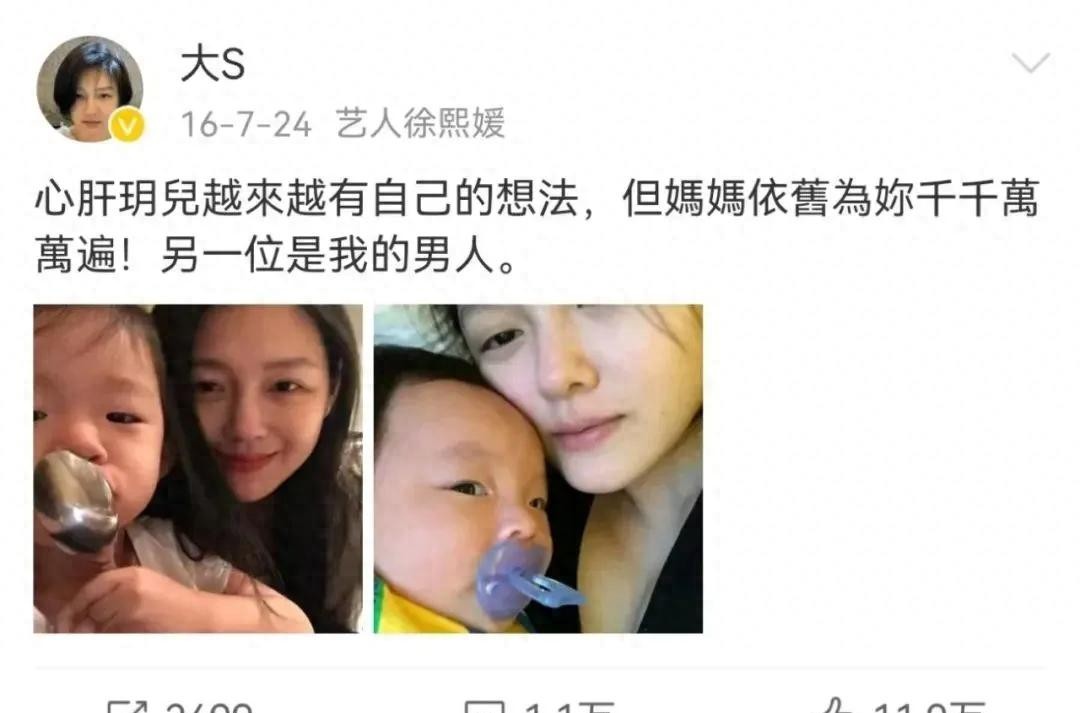Click the divider line above action bar
This screenshot has width=1080, height=713.
point(540,668)
